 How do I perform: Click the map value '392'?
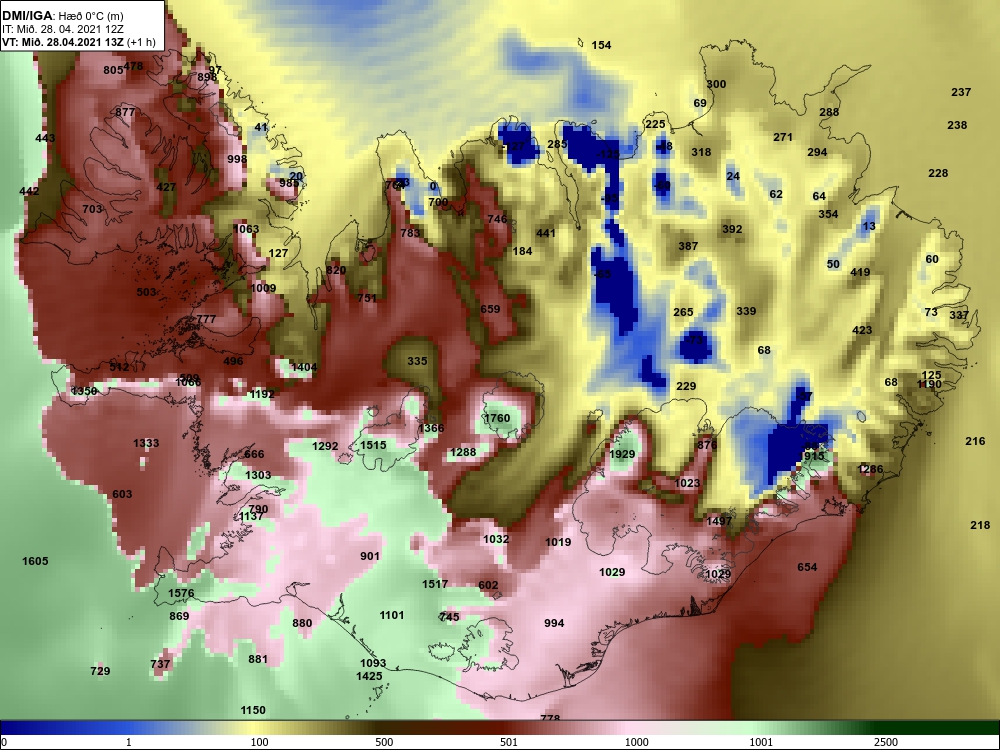pyautogui.click(x=732, y=229)
